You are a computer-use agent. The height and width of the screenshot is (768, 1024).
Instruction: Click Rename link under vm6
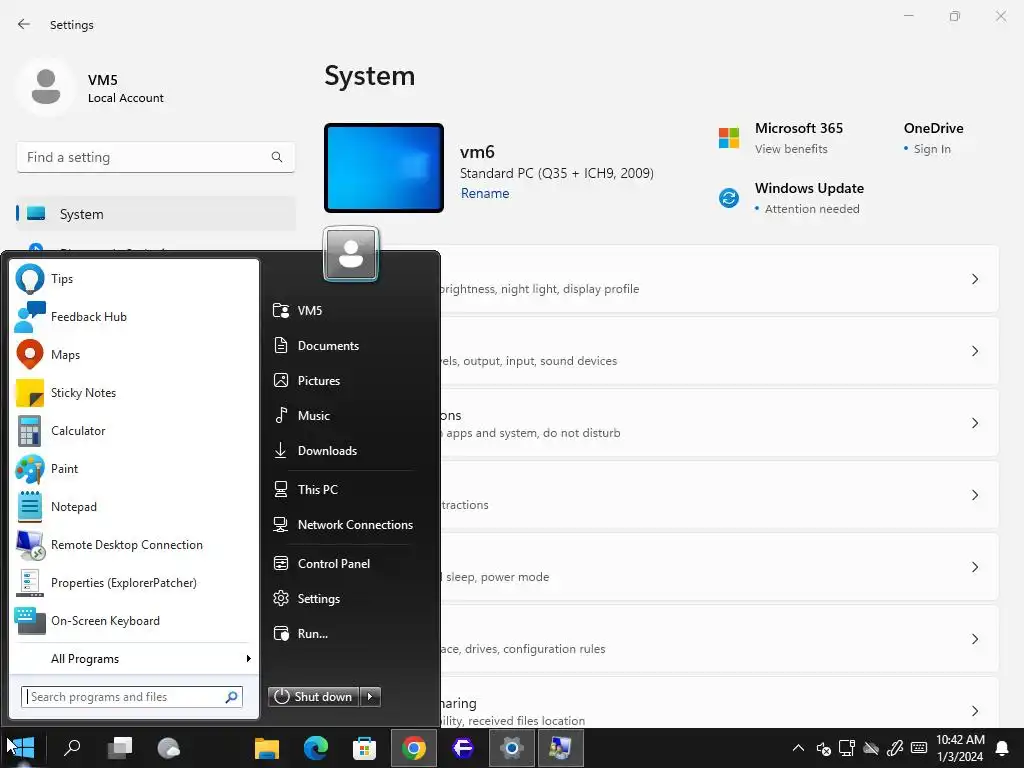485,193
